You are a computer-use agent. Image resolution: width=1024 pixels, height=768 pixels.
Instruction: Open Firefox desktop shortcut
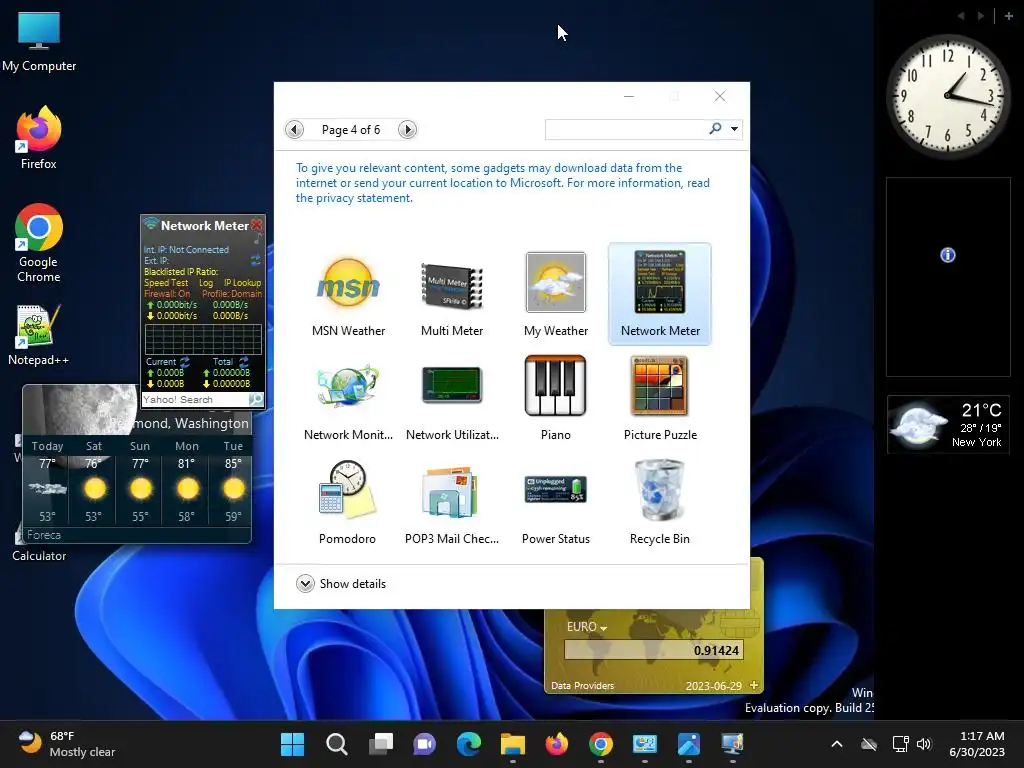click(39, 138)
